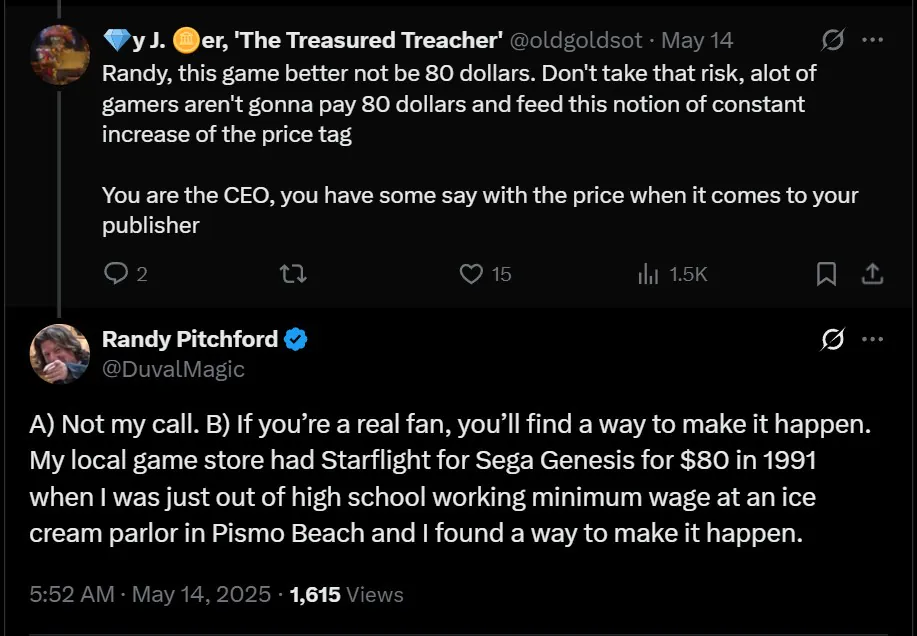Viewport: 917px width, 636px height.
Task: Bookmark the oldgoldsot tweet
Action: point(826,273)
